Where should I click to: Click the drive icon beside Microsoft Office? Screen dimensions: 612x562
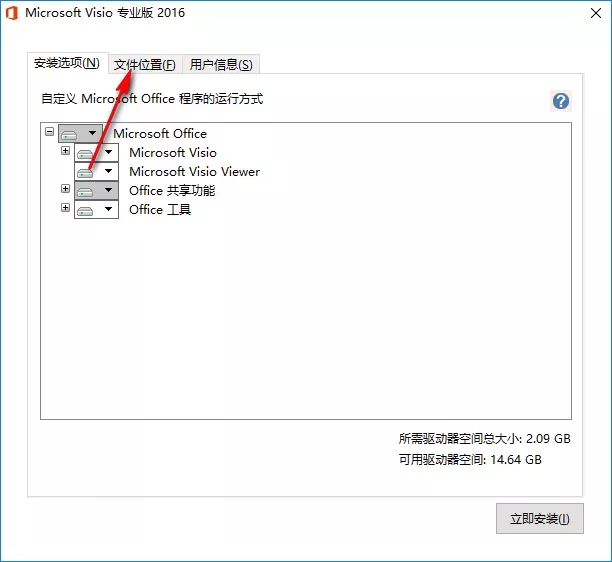(69, 134)
